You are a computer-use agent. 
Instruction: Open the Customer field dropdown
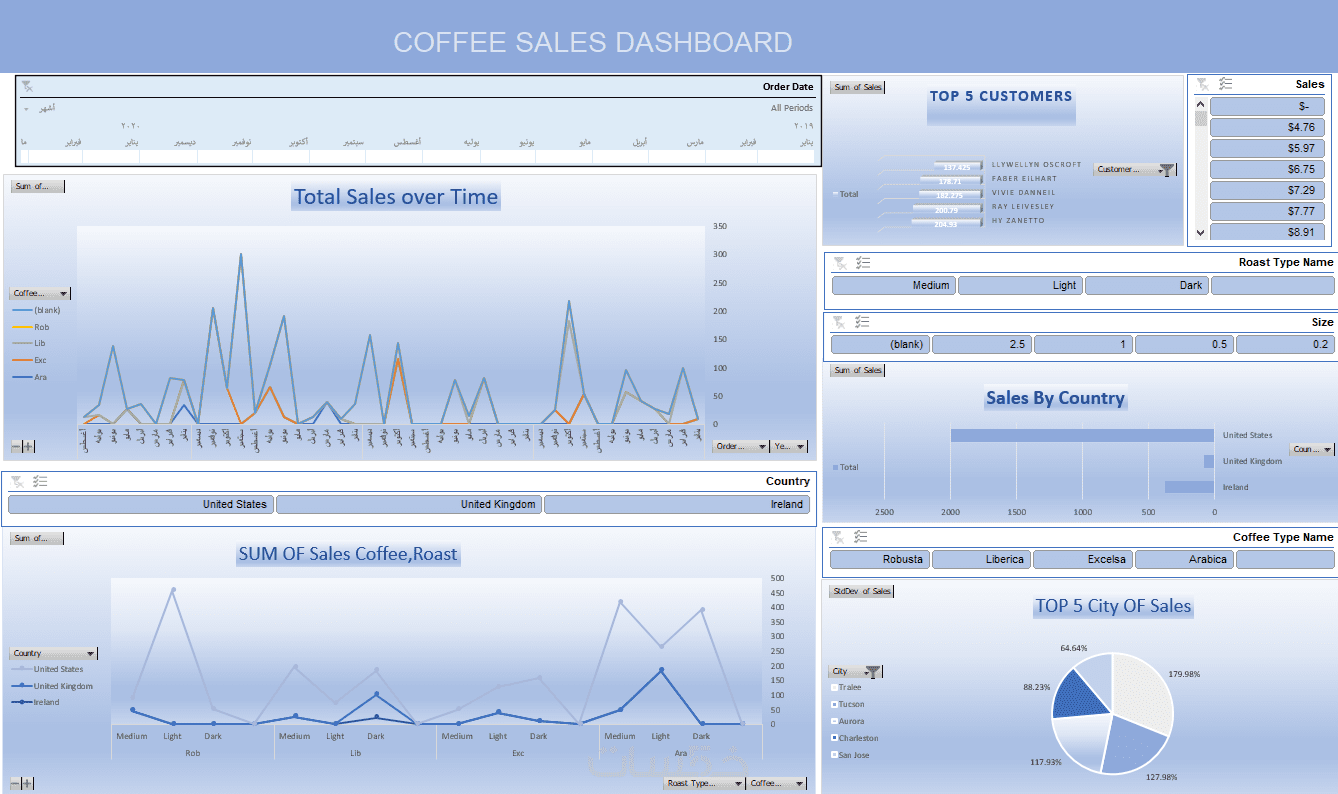coord(1135,170)
